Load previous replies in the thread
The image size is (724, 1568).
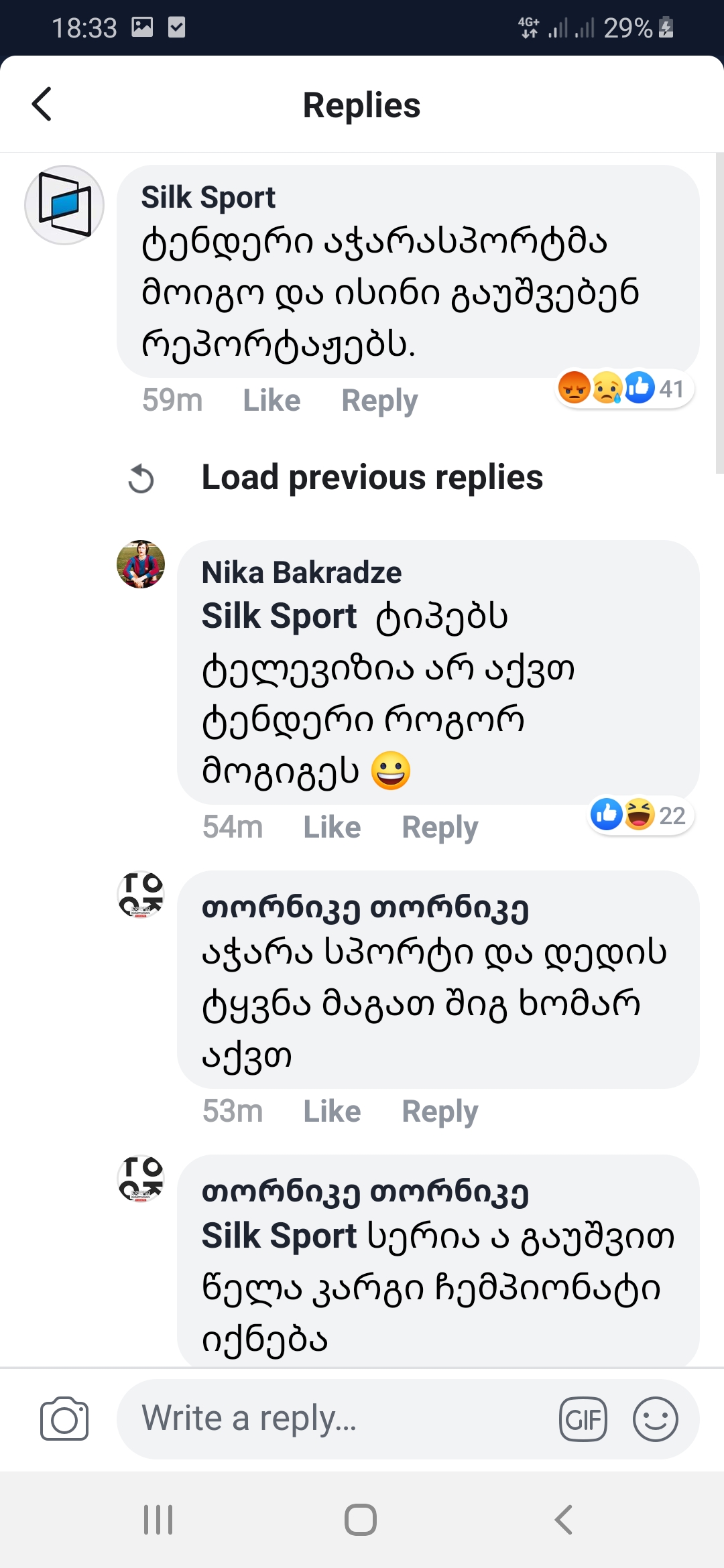click(372, 478)
